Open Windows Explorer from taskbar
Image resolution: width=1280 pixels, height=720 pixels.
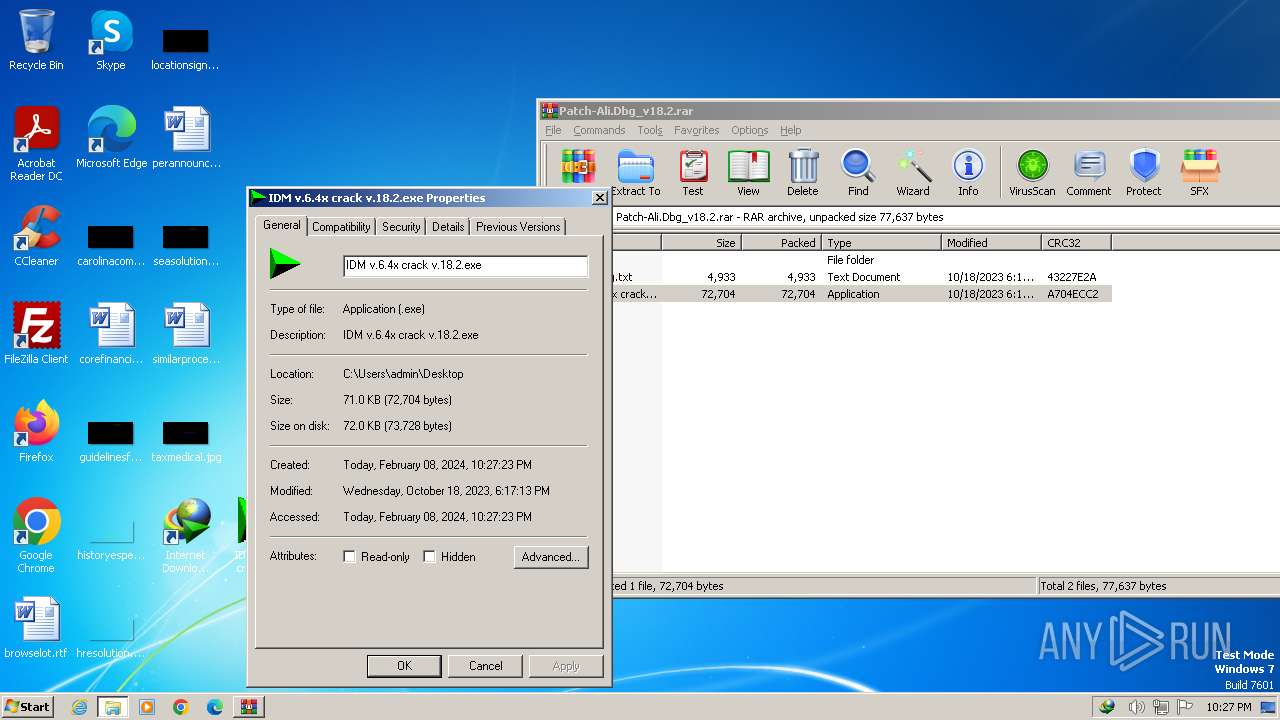tap(113, 707)
